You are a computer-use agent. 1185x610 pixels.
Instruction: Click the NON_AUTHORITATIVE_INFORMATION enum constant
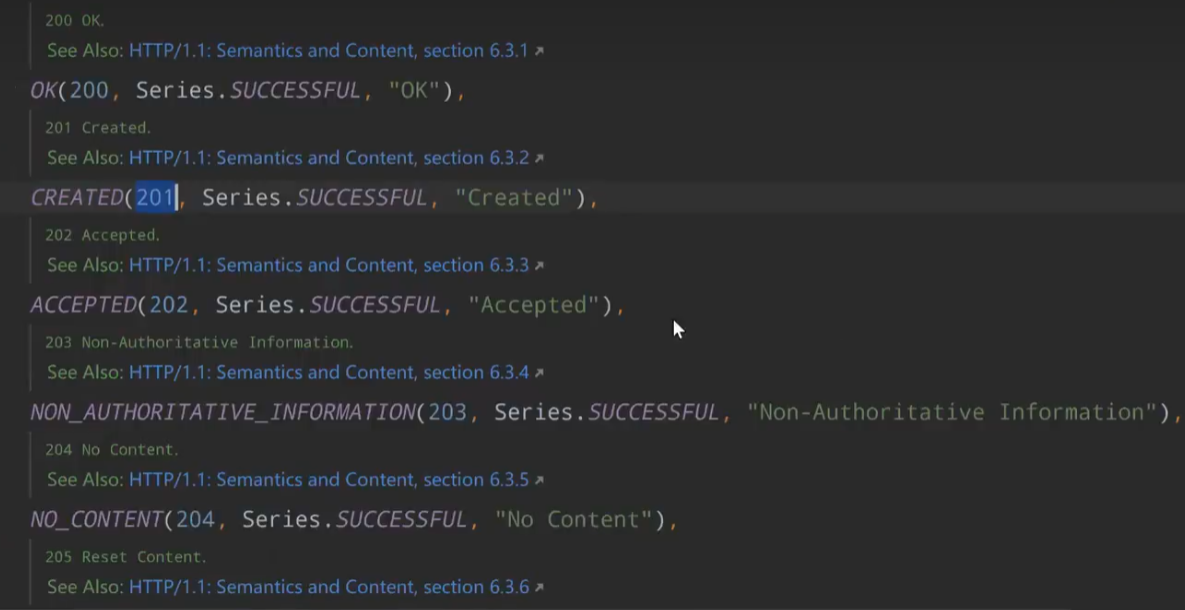(x=222, y=413)
